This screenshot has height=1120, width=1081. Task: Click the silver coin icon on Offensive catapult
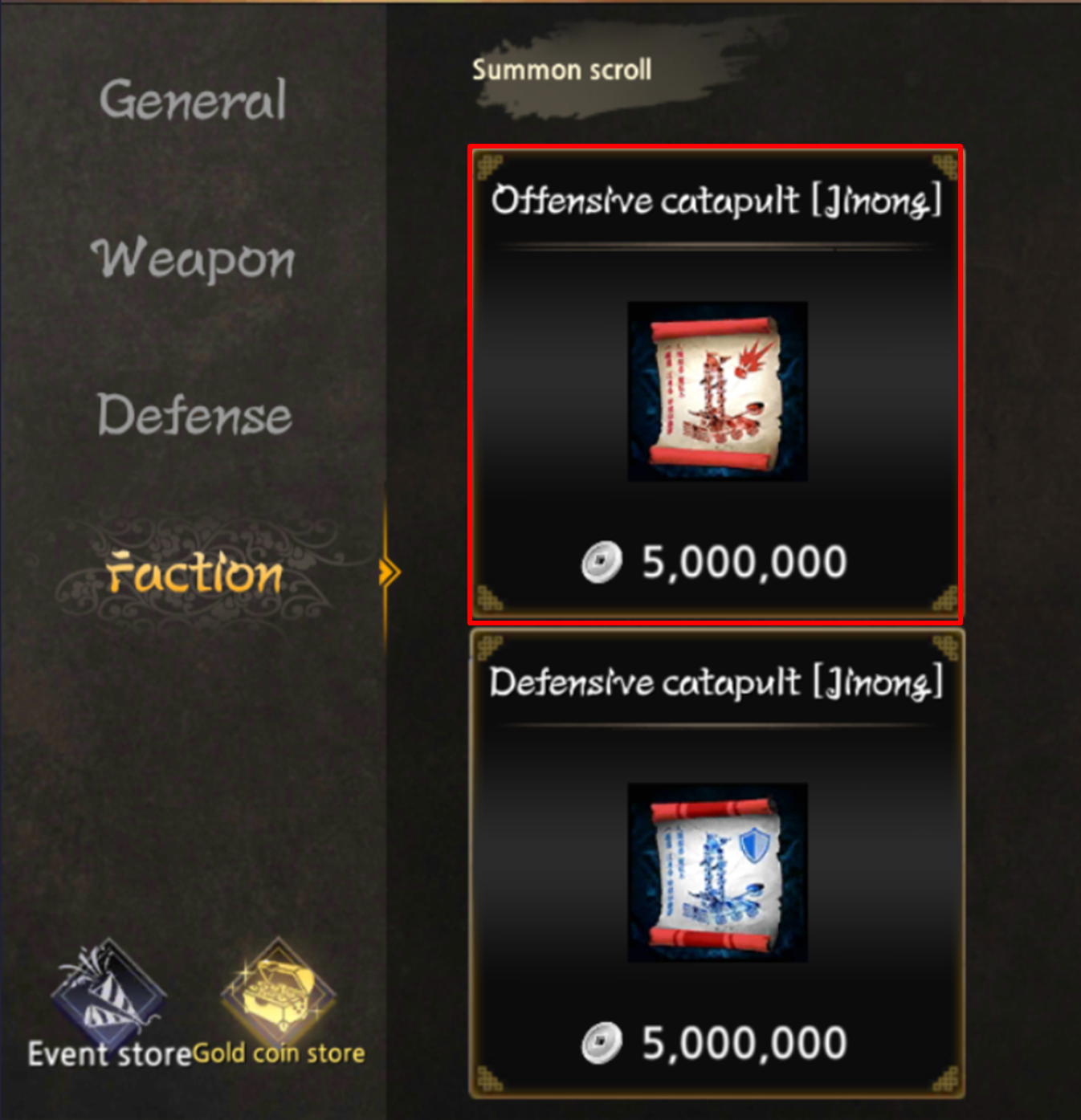click(x=602, y=561)
